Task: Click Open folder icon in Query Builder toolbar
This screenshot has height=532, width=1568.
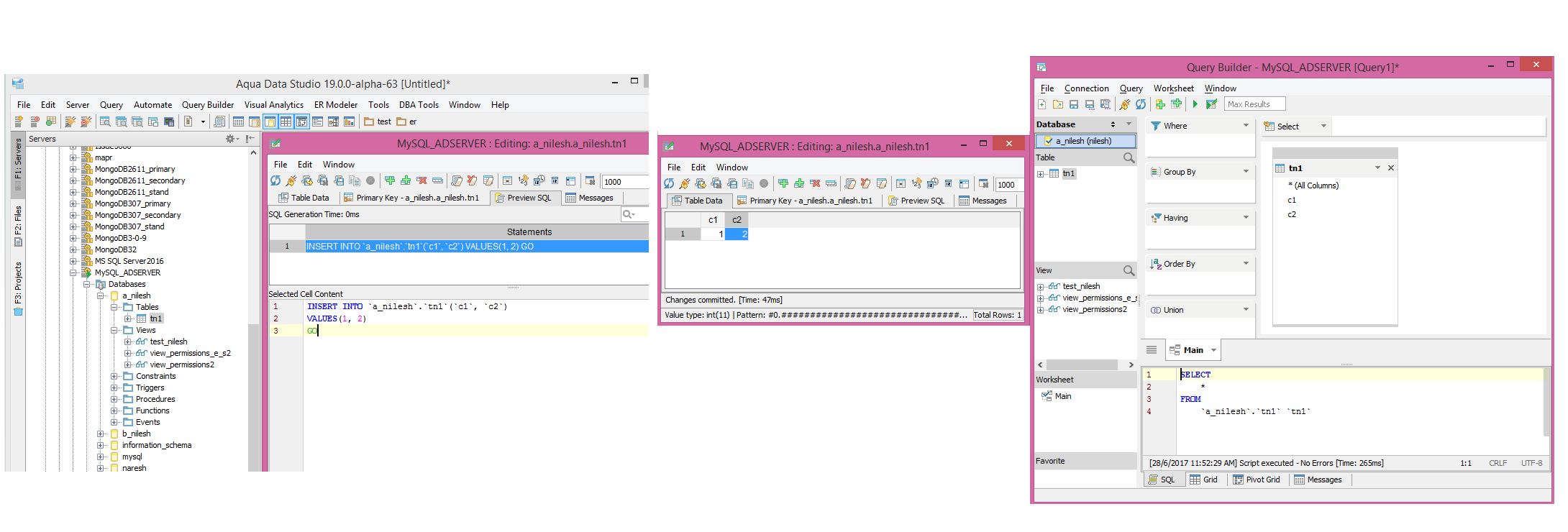Action: tap(1058, 104)
